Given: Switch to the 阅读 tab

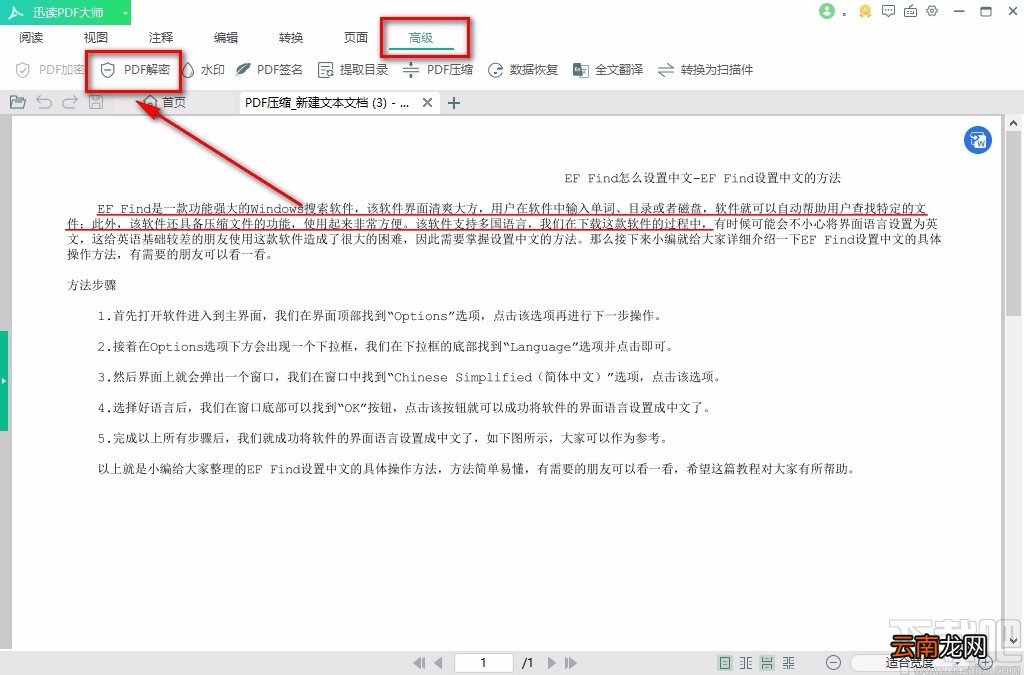Looking at the screenshot, I should [x=31, y=38].
